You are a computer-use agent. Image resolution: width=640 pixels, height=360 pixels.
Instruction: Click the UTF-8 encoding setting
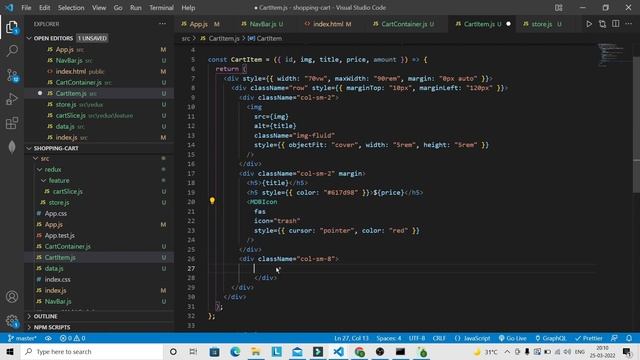pos(417,338)
